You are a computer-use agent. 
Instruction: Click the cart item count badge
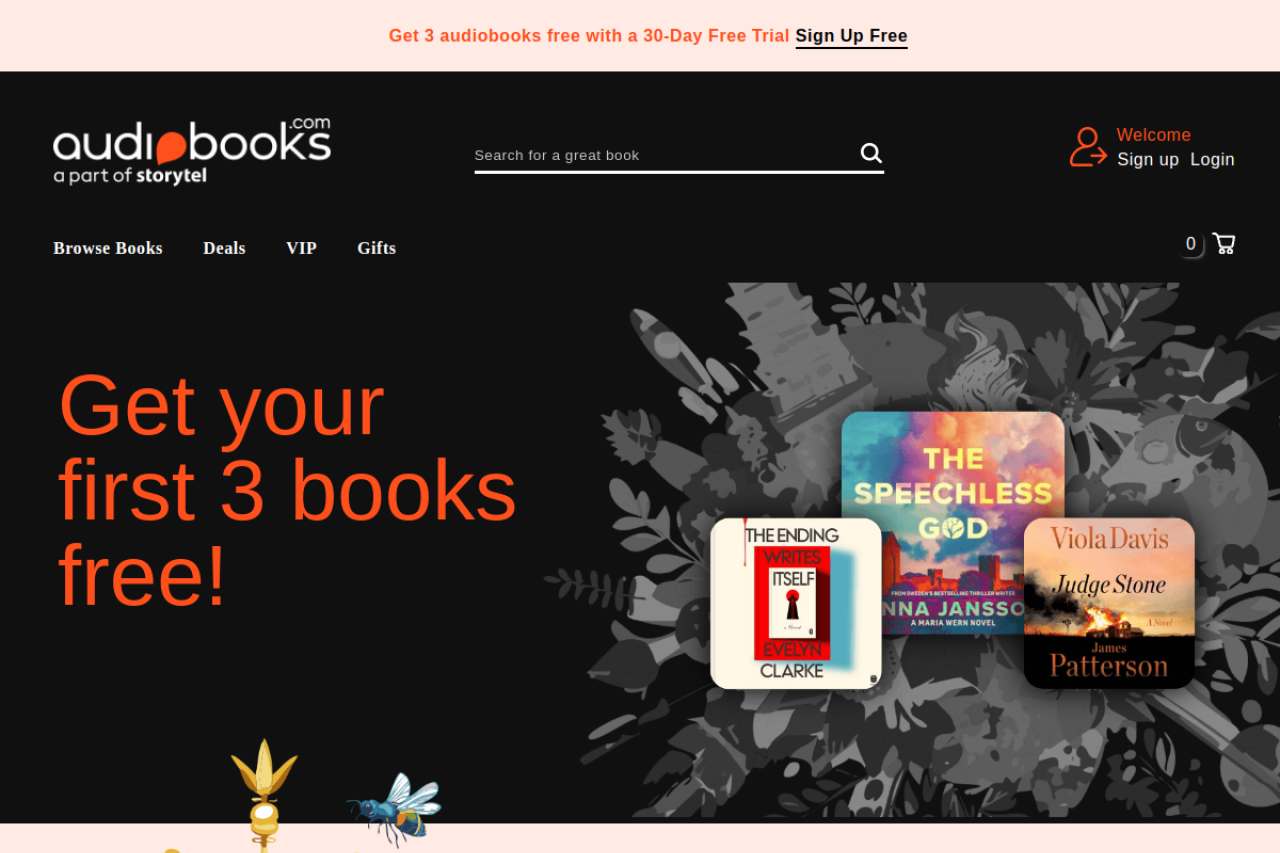point(1190,244)
